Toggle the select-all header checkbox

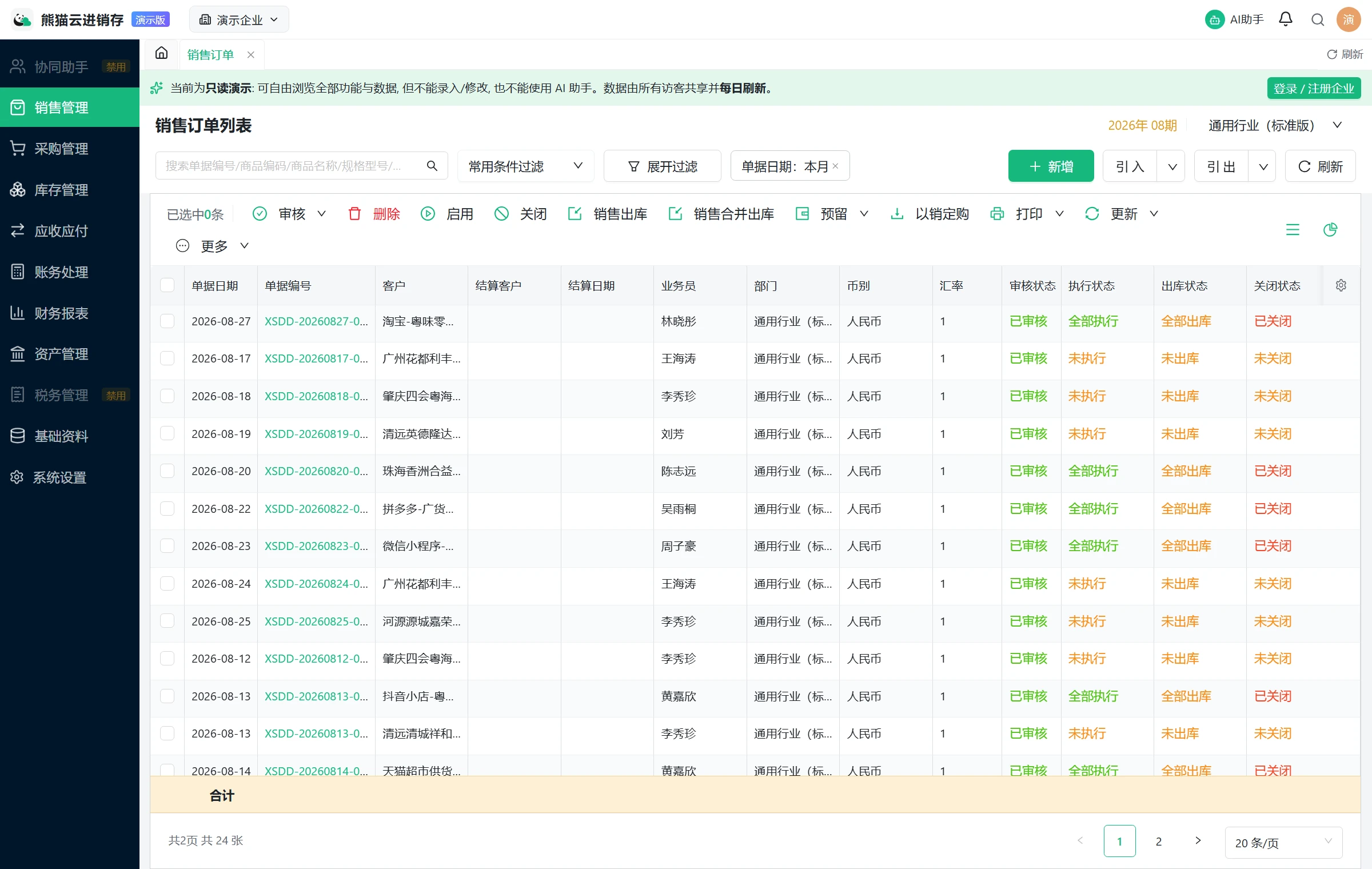(x=167, y=285)
